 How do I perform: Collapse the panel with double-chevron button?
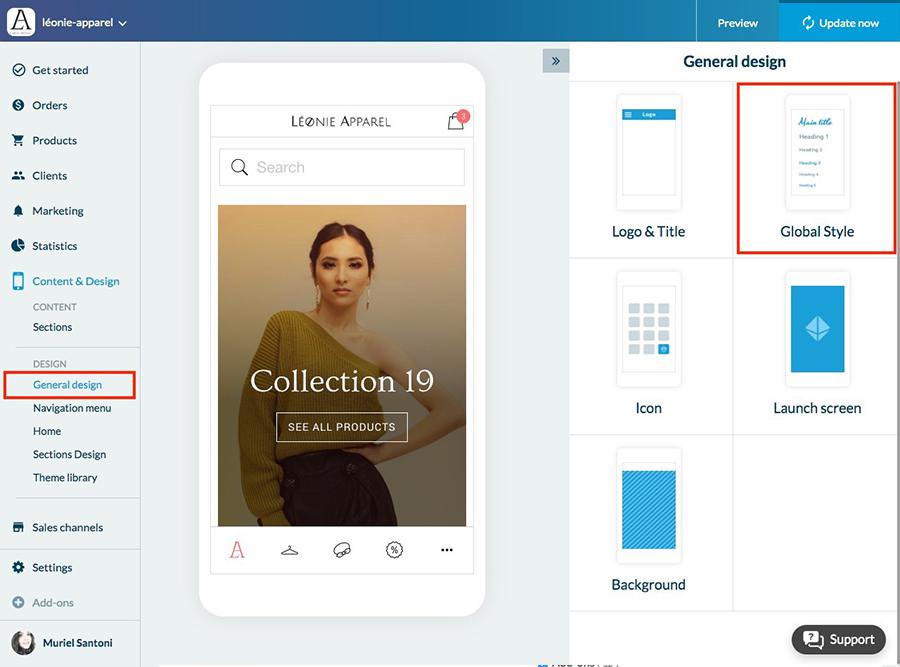(x=555, y=61)
